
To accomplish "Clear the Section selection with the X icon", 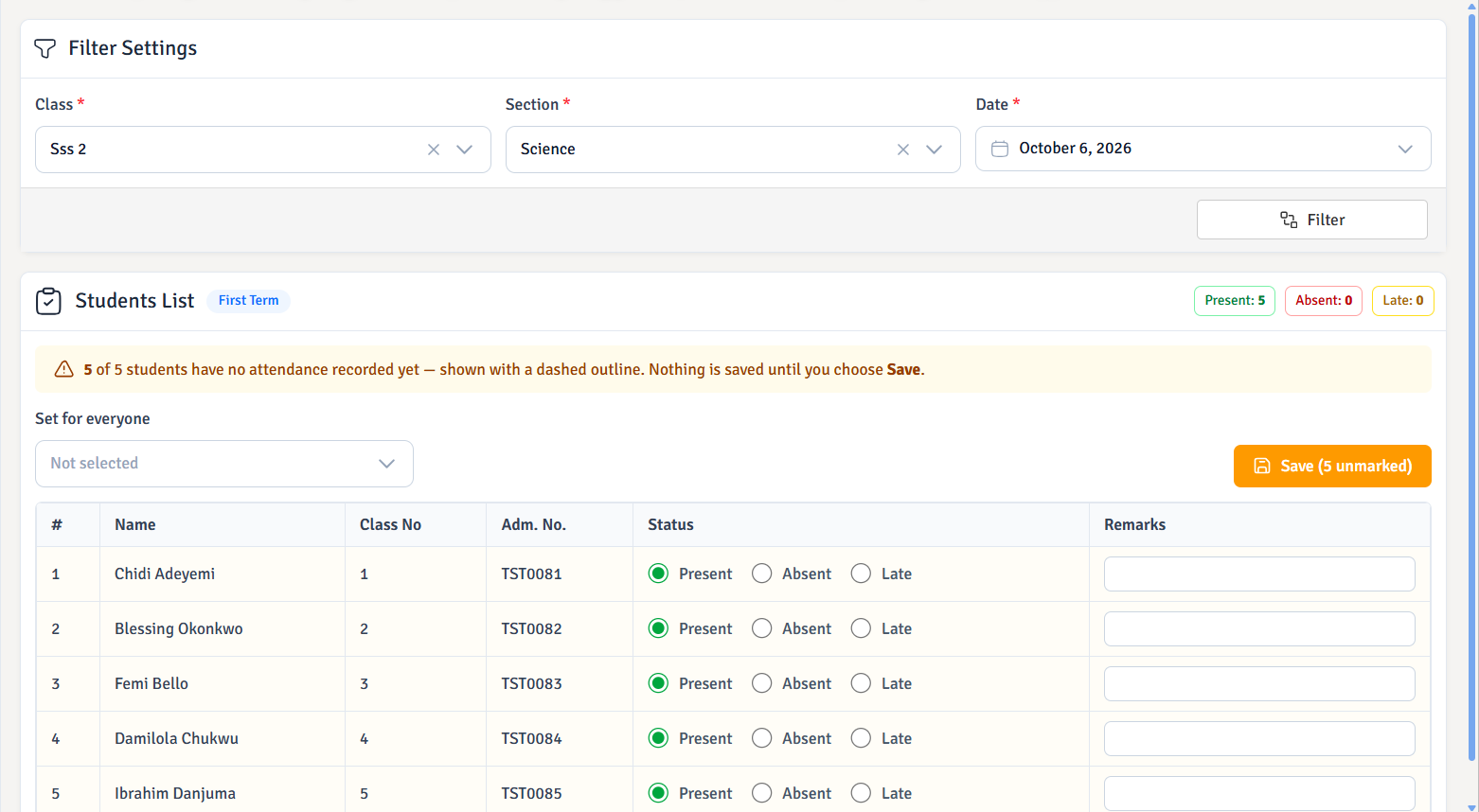I will coord(903,150).
